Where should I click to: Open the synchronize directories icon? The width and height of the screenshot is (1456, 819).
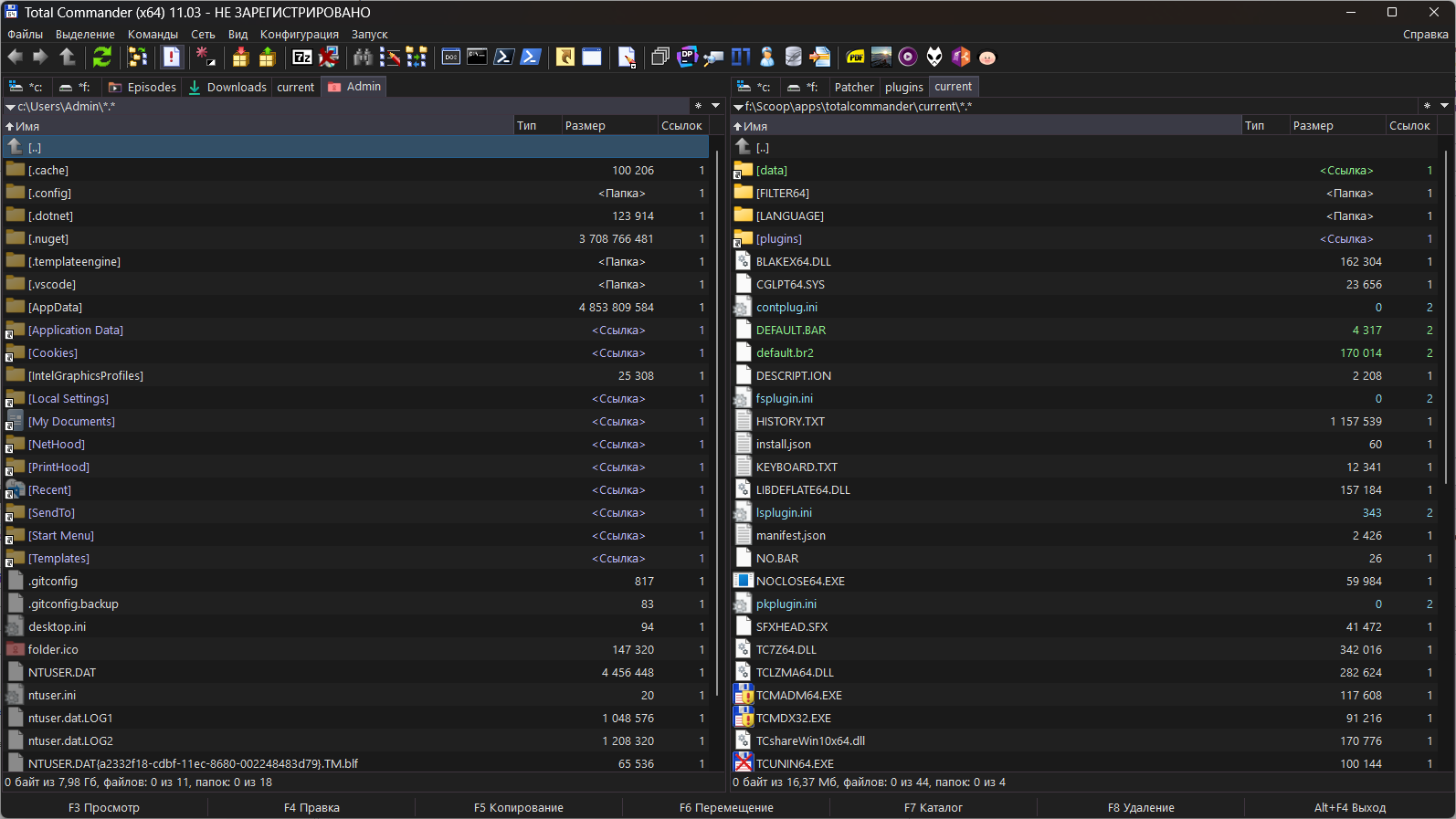click(x=417, y=57)
